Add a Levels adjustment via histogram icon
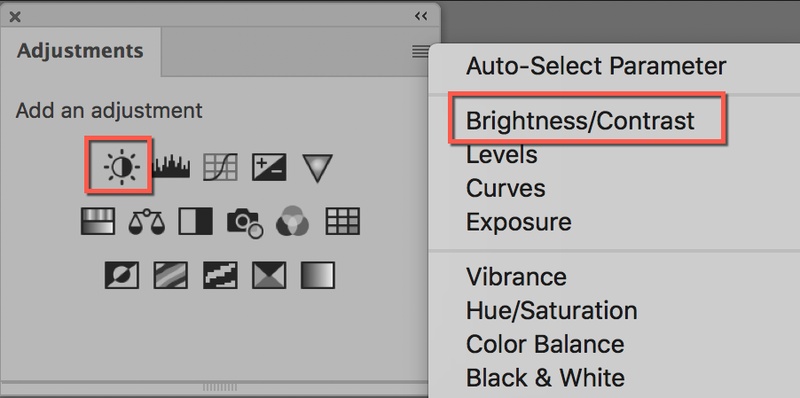Image resolution: width=800 pixels, height=398 pixels. click(171, 167)
